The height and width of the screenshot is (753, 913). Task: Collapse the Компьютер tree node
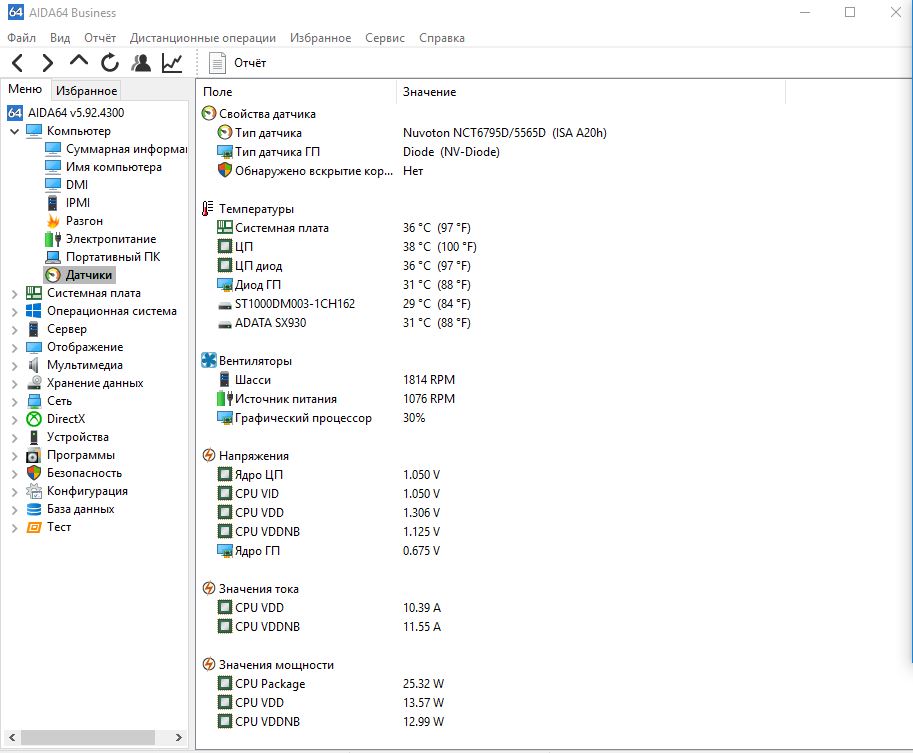(15, 131)
